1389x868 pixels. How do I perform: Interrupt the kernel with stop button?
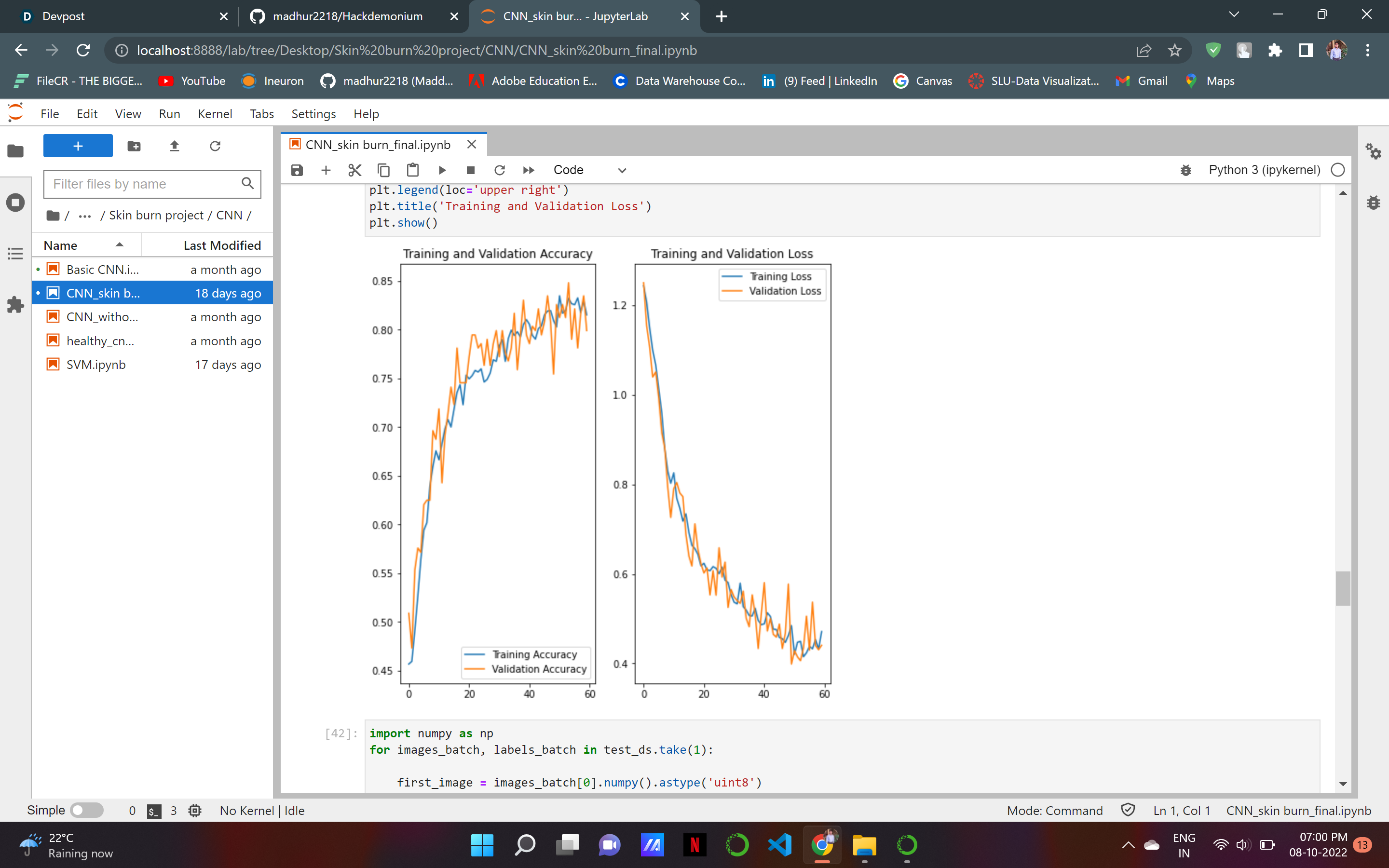coord(471,170)
